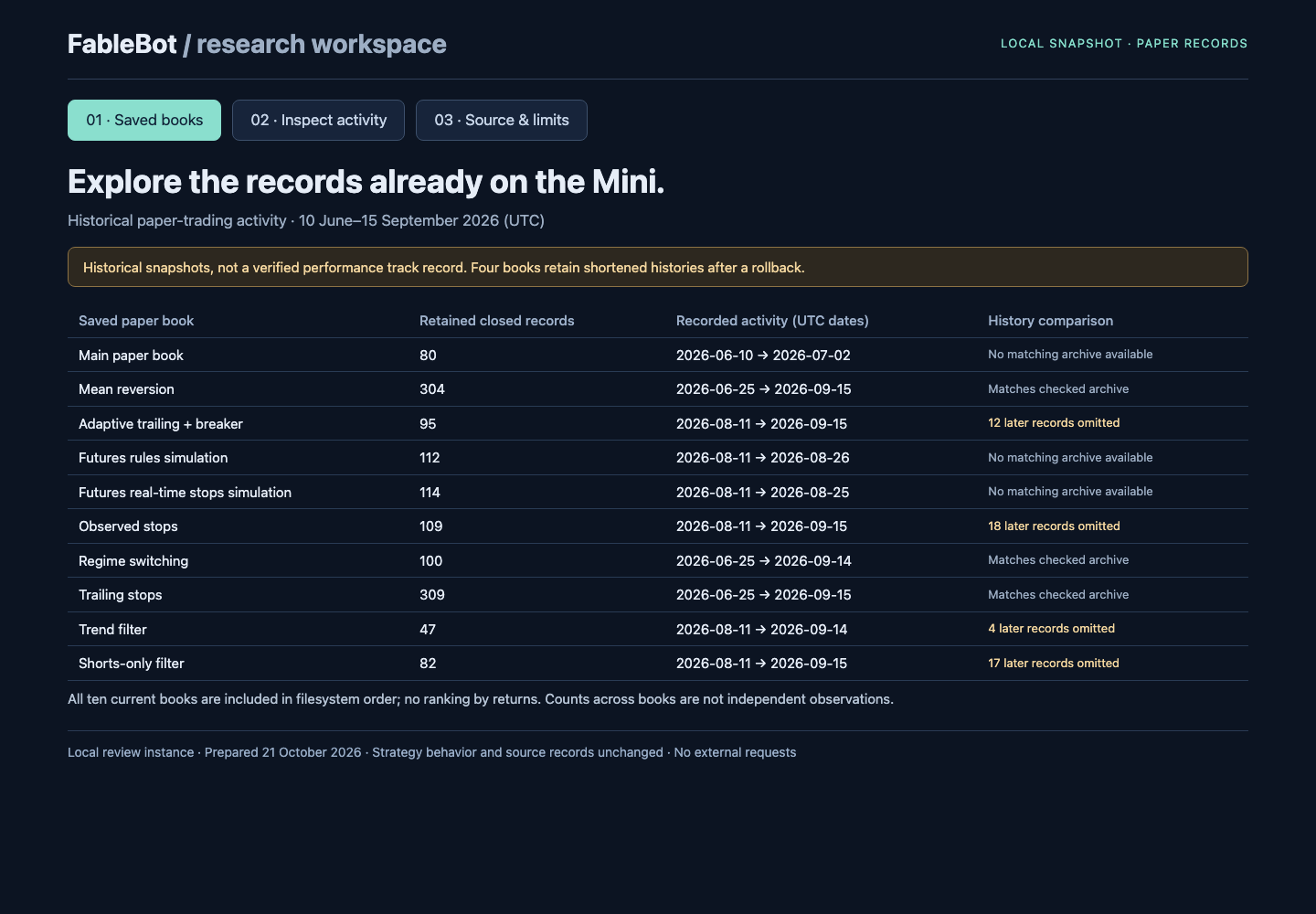
Task: Click date range 2026-06-25 → 2026-09-14
Action: point(764,561)
